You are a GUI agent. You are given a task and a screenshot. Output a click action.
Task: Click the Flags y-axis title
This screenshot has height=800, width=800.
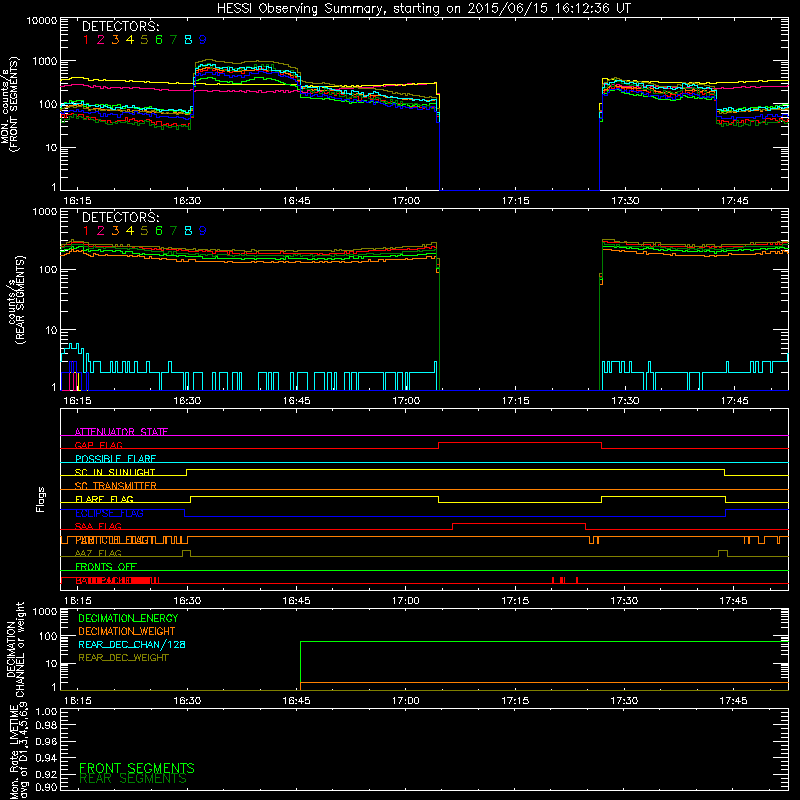tap(40, 499)
